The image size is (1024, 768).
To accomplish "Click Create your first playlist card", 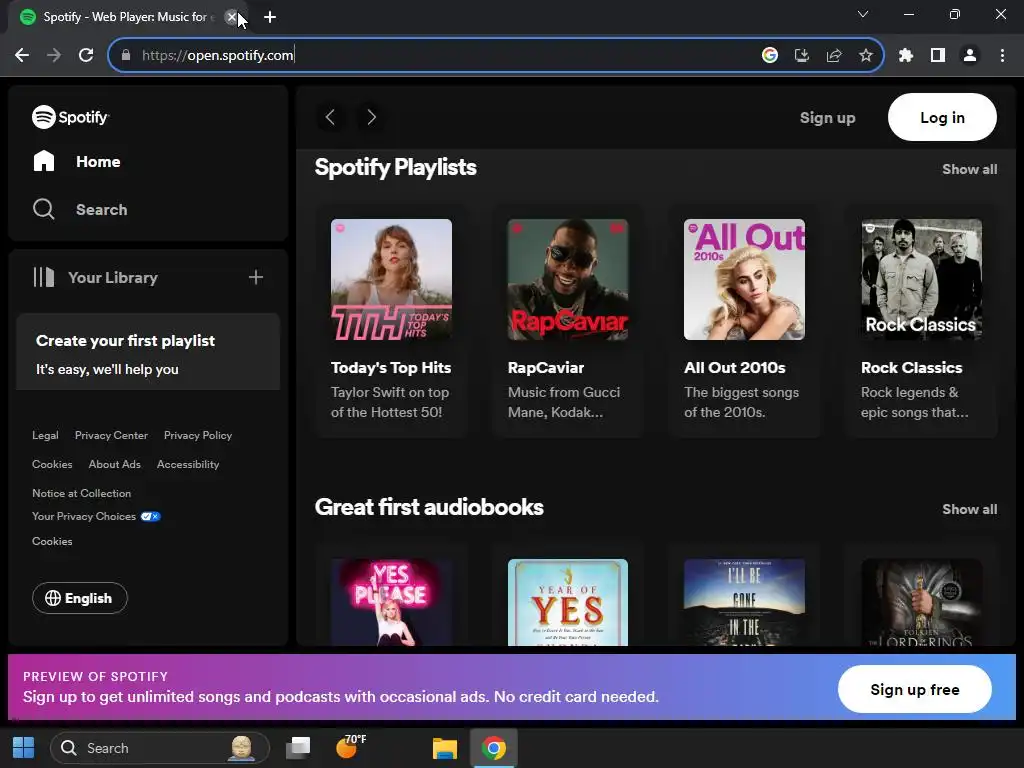I will (x=148, y=352).
